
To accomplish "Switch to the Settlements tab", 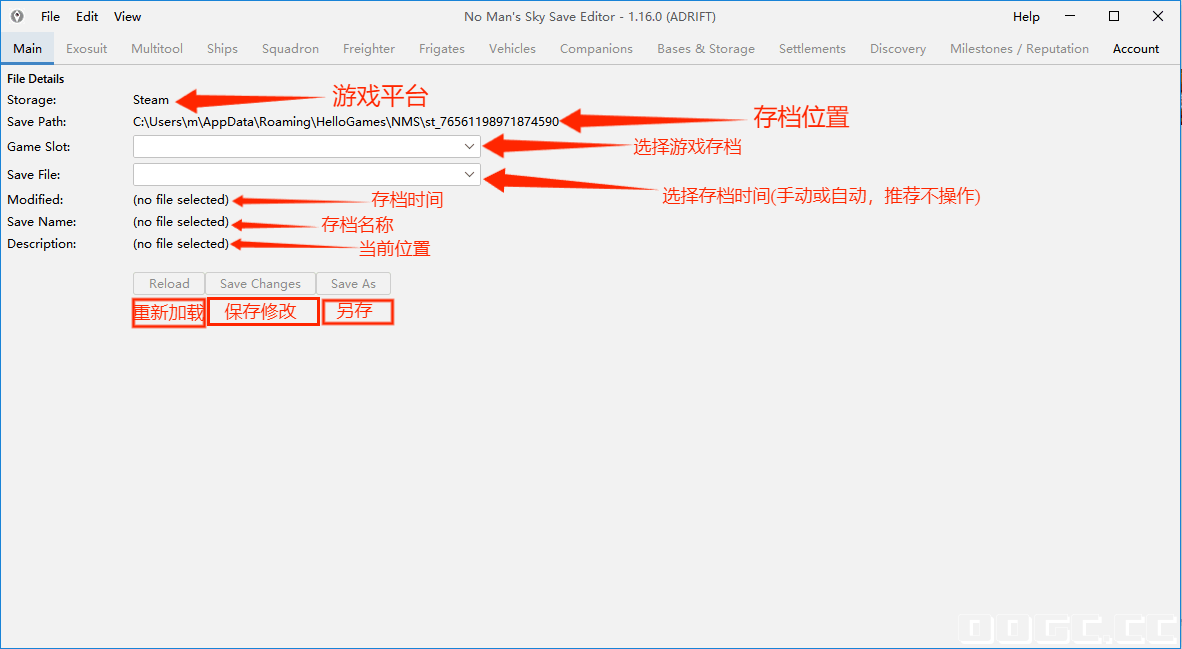I will coord(812,49).
